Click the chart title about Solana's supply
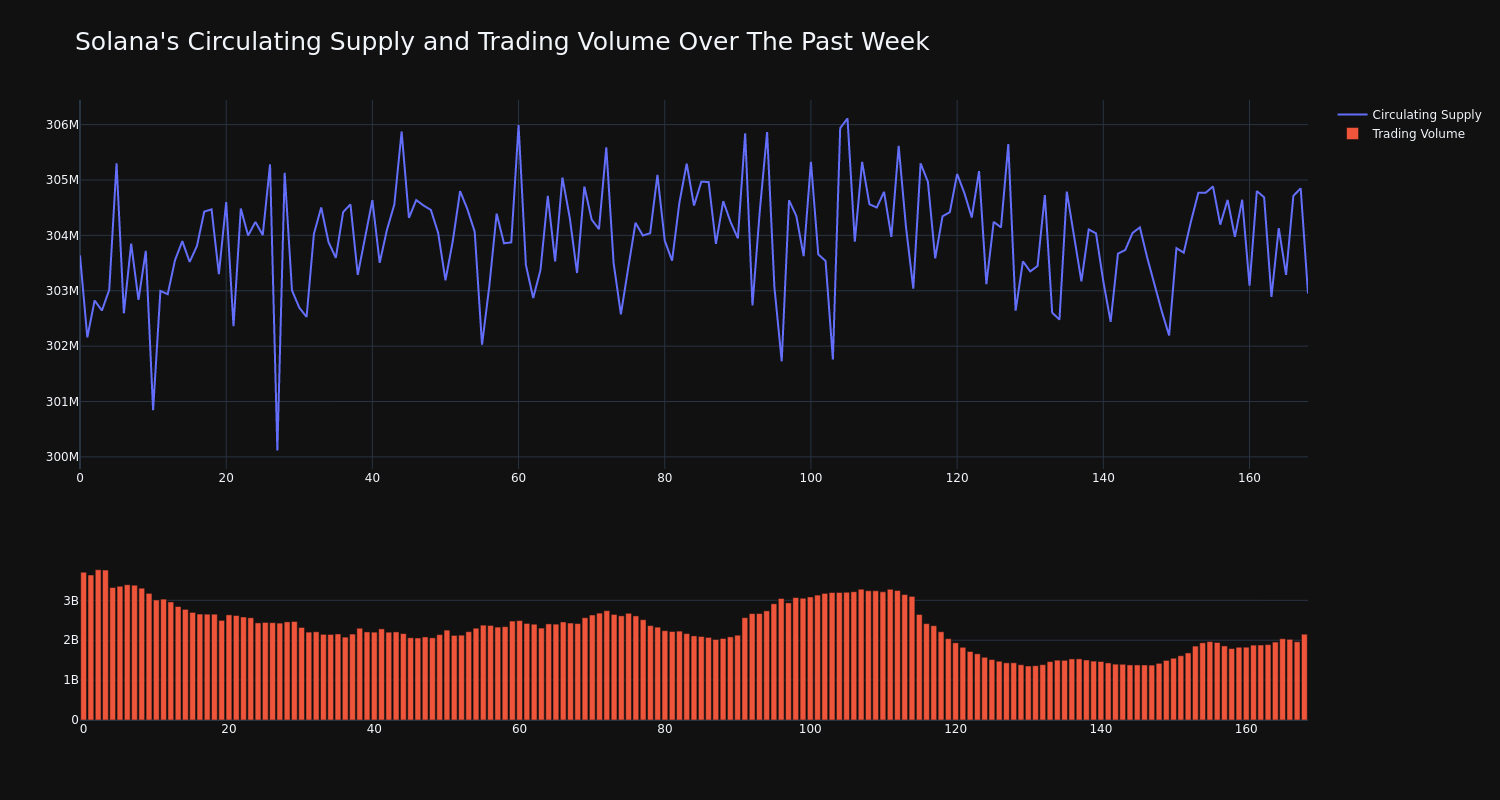This screenshot has height=800, width=1500. [x=502, y=42]
